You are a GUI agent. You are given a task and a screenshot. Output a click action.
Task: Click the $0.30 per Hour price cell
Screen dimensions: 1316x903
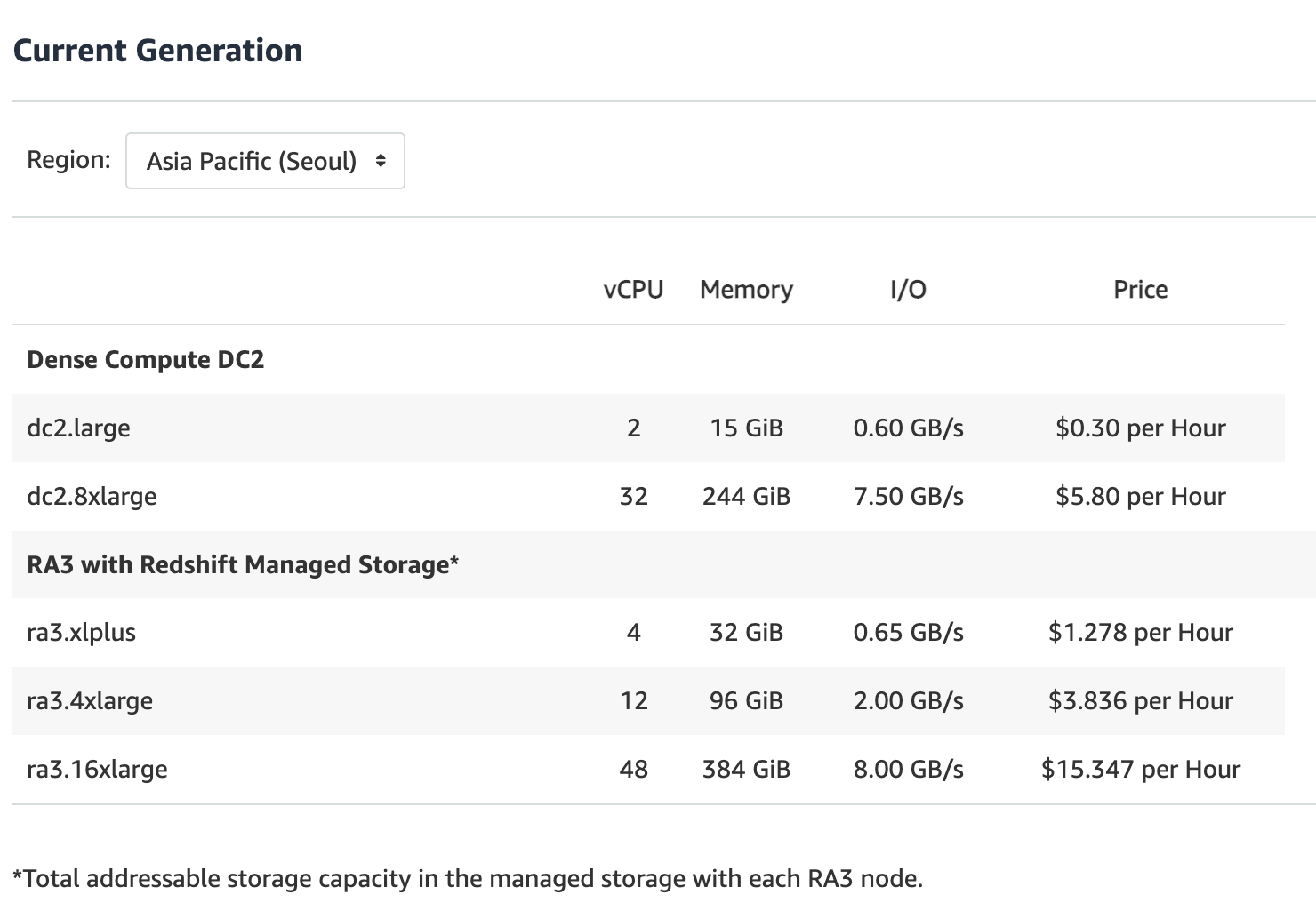tap(1140, 428)
